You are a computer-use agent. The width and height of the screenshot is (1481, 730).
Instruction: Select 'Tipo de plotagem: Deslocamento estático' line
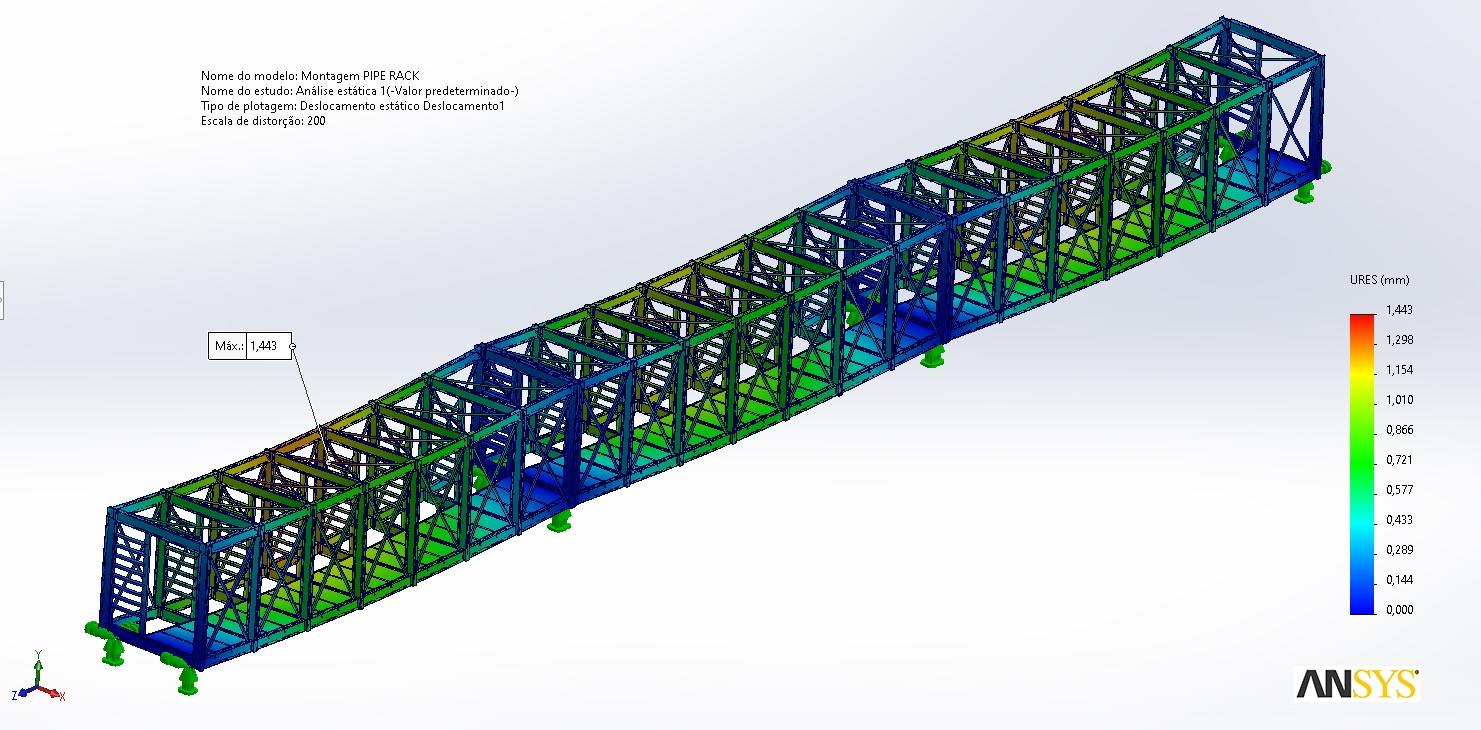click(352, 105)
